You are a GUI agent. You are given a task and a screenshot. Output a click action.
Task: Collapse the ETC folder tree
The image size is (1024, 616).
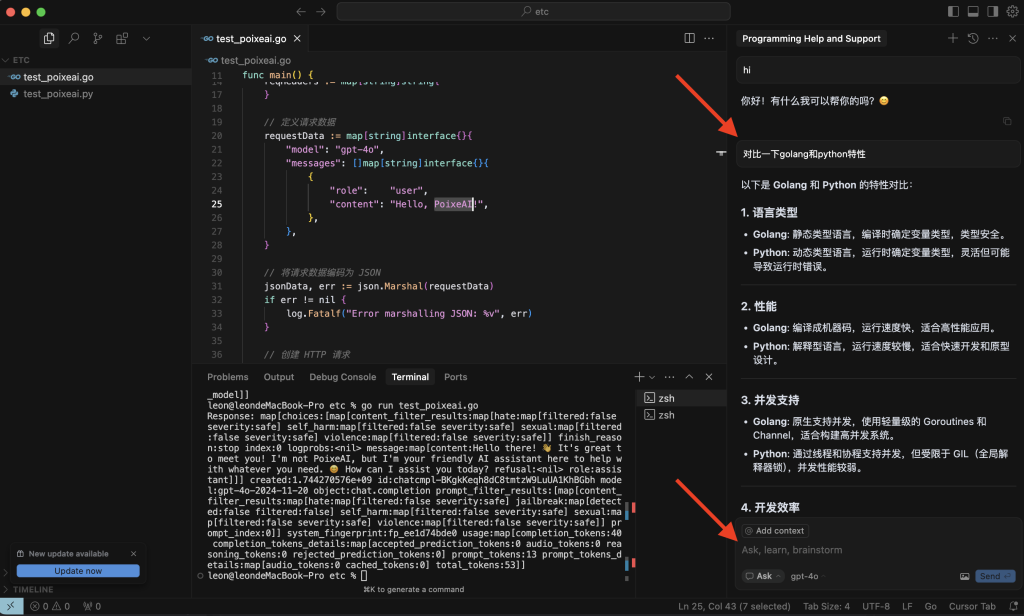[x=21, y=60]
